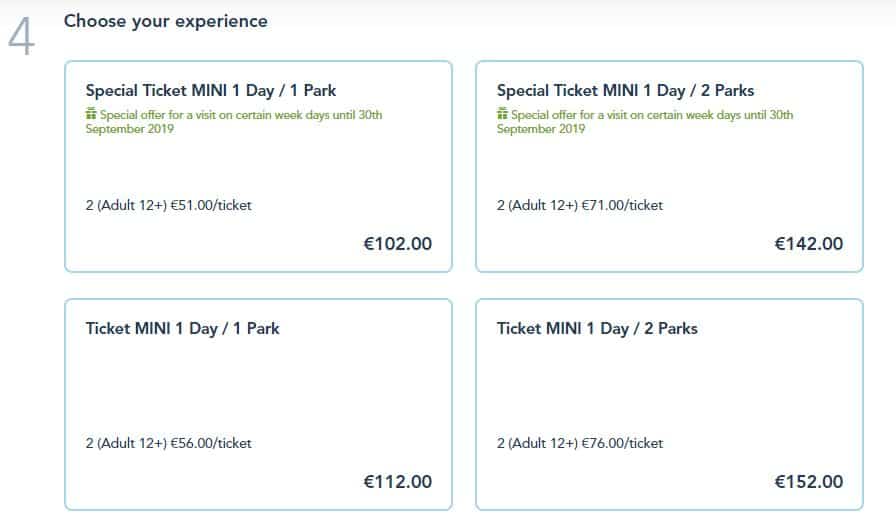Click the €76.00/ticket adult price line
896x519 pixels.
point(580,443)
